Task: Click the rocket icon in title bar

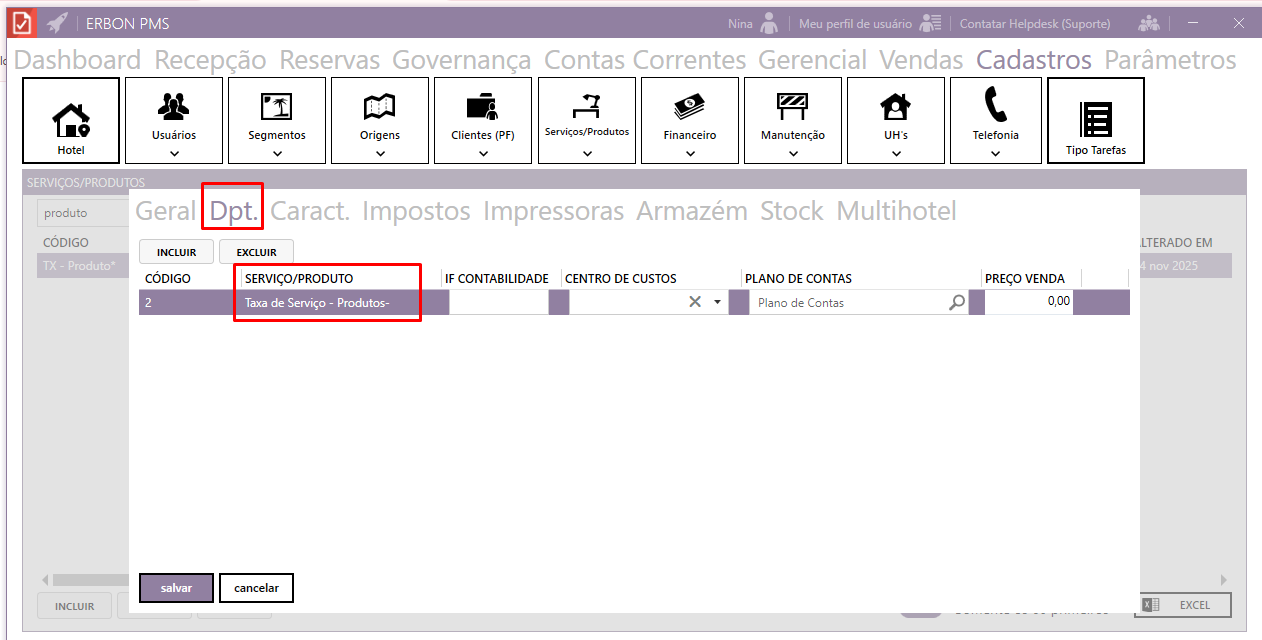Action: point(57,23)
